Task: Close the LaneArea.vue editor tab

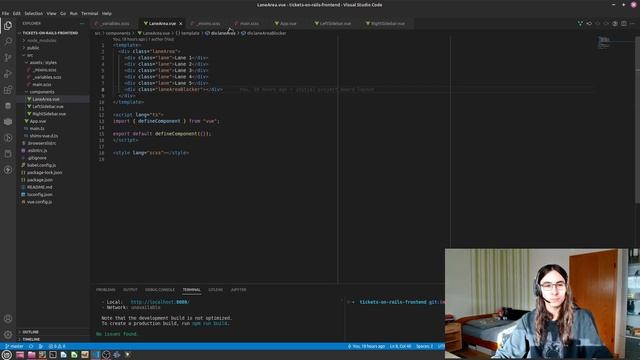Action: (180, 24)
